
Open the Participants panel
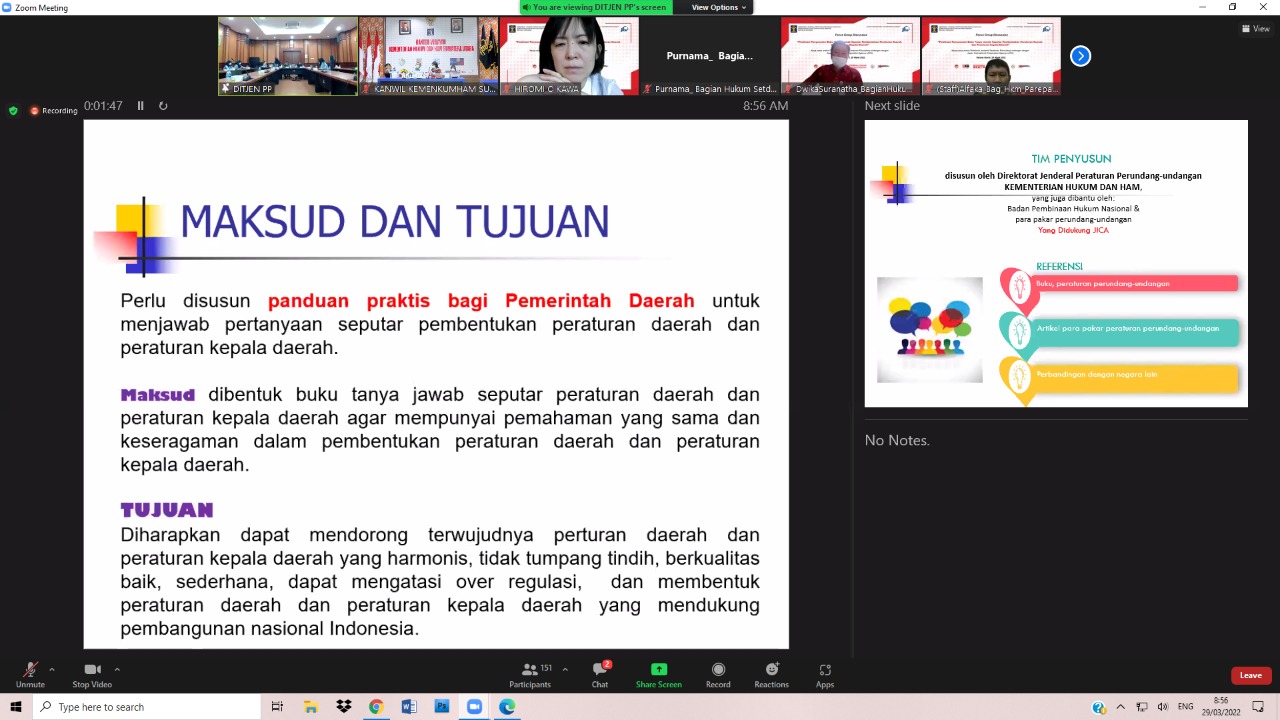[530, 674]
